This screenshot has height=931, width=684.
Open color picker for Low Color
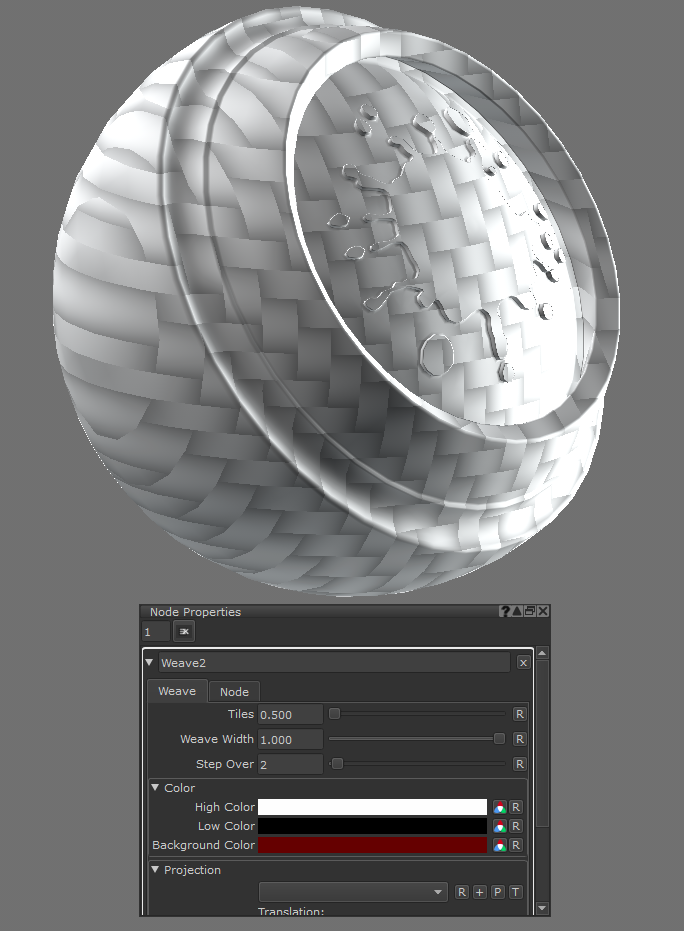point(499,826)
